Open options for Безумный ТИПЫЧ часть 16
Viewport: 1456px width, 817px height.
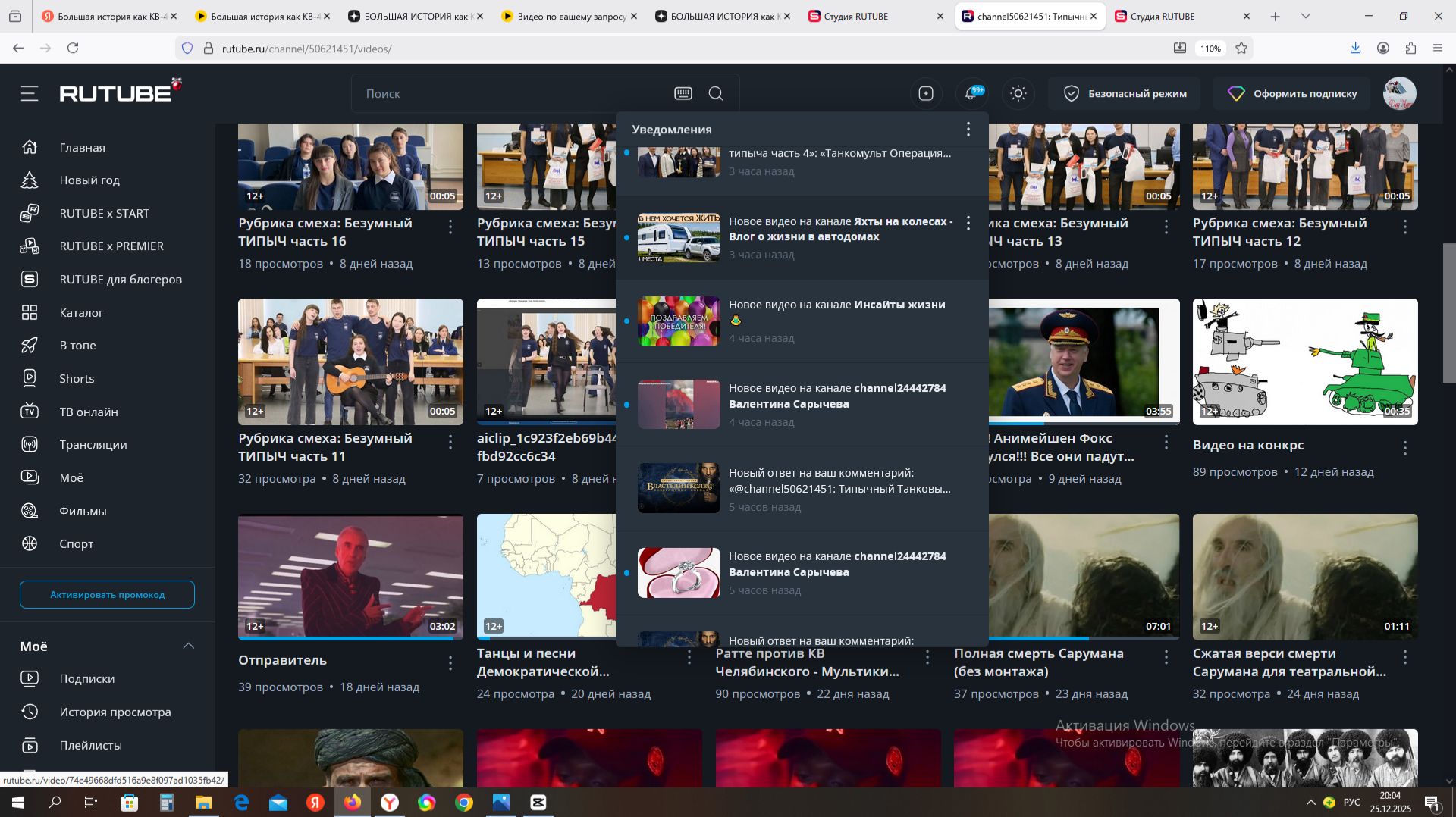tap(450, 227)
